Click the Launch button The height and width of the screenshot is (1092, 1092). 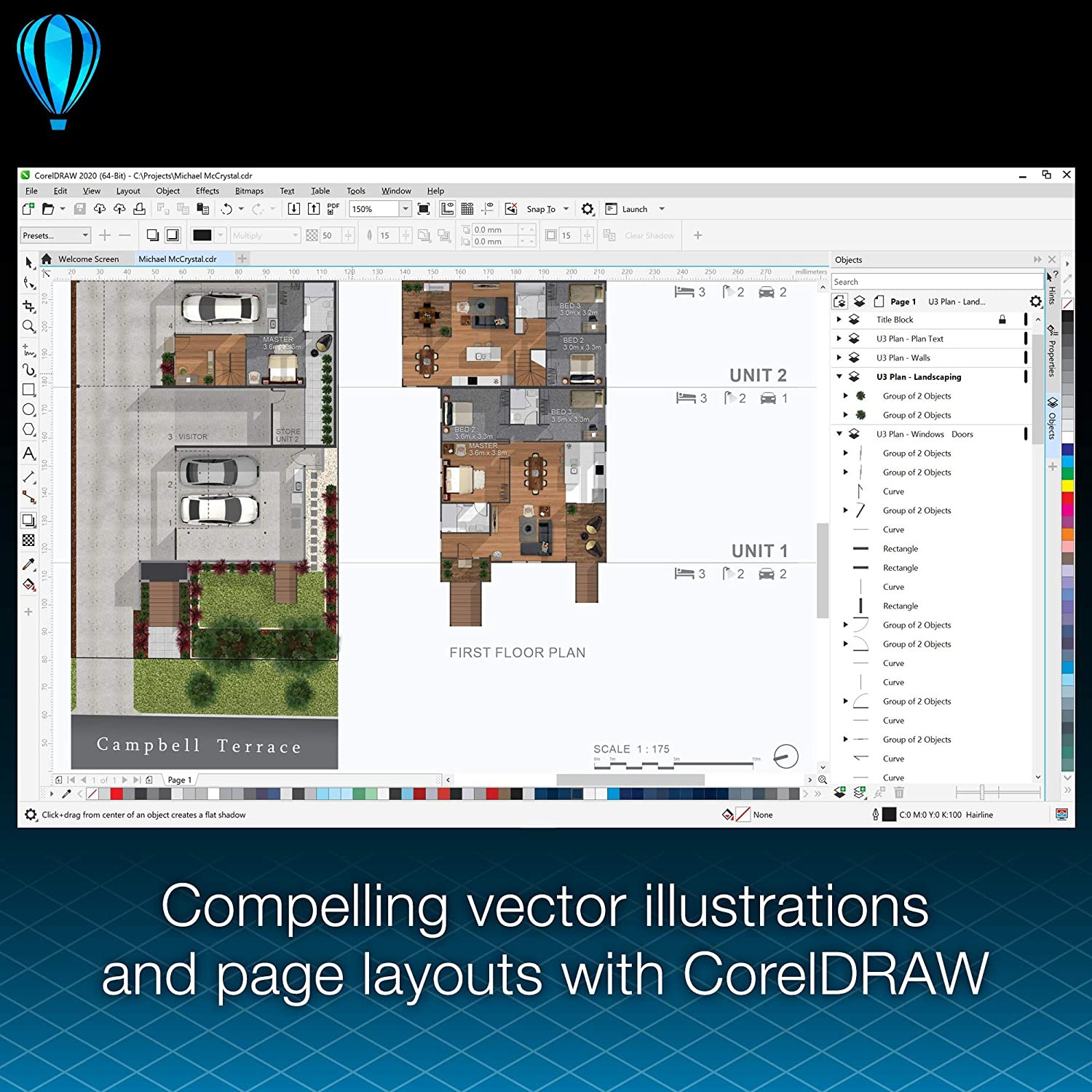point(634,209)
